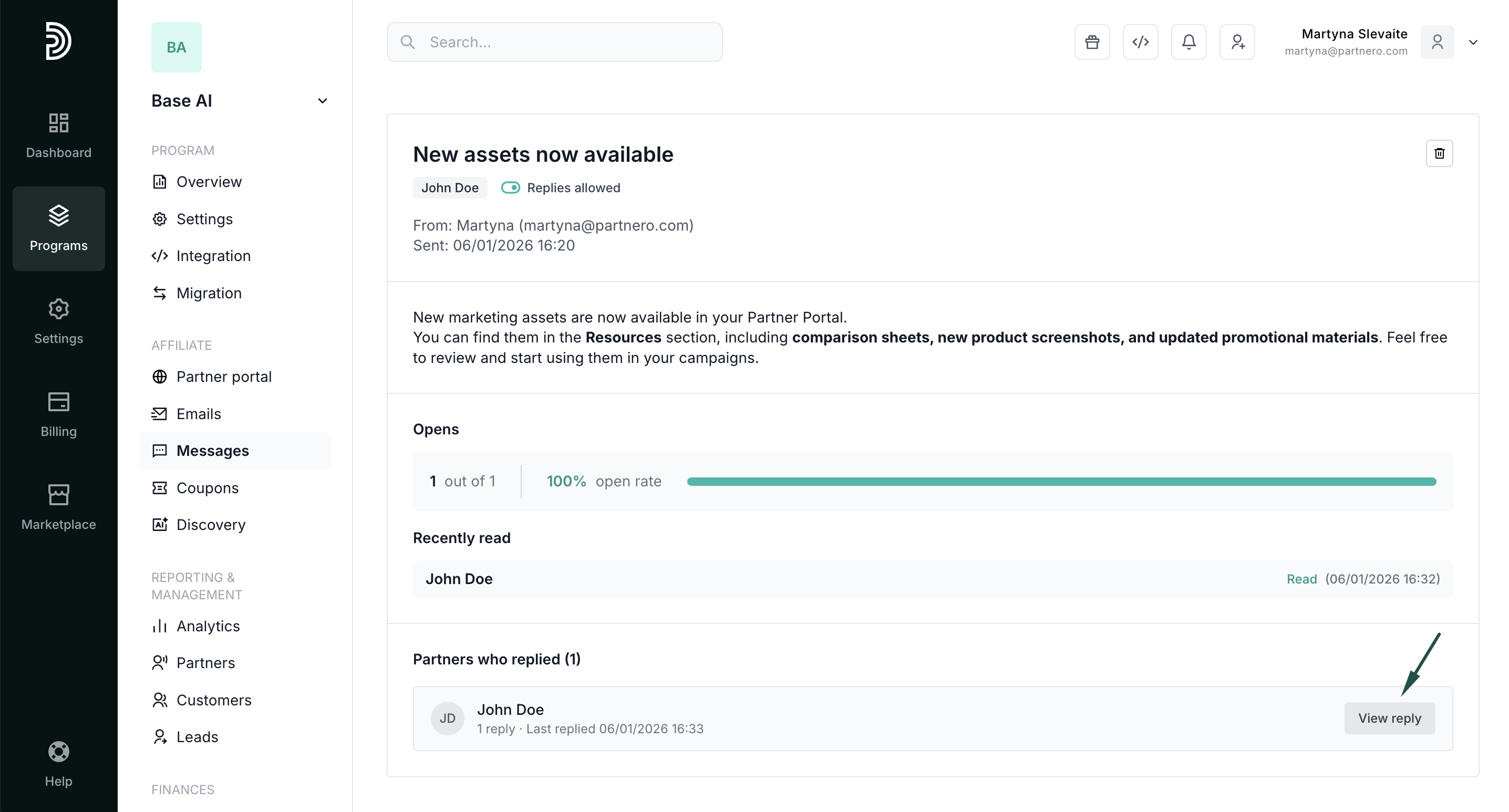
Task: Open Coupons in the affiliate menu
Action: point(208,487)
